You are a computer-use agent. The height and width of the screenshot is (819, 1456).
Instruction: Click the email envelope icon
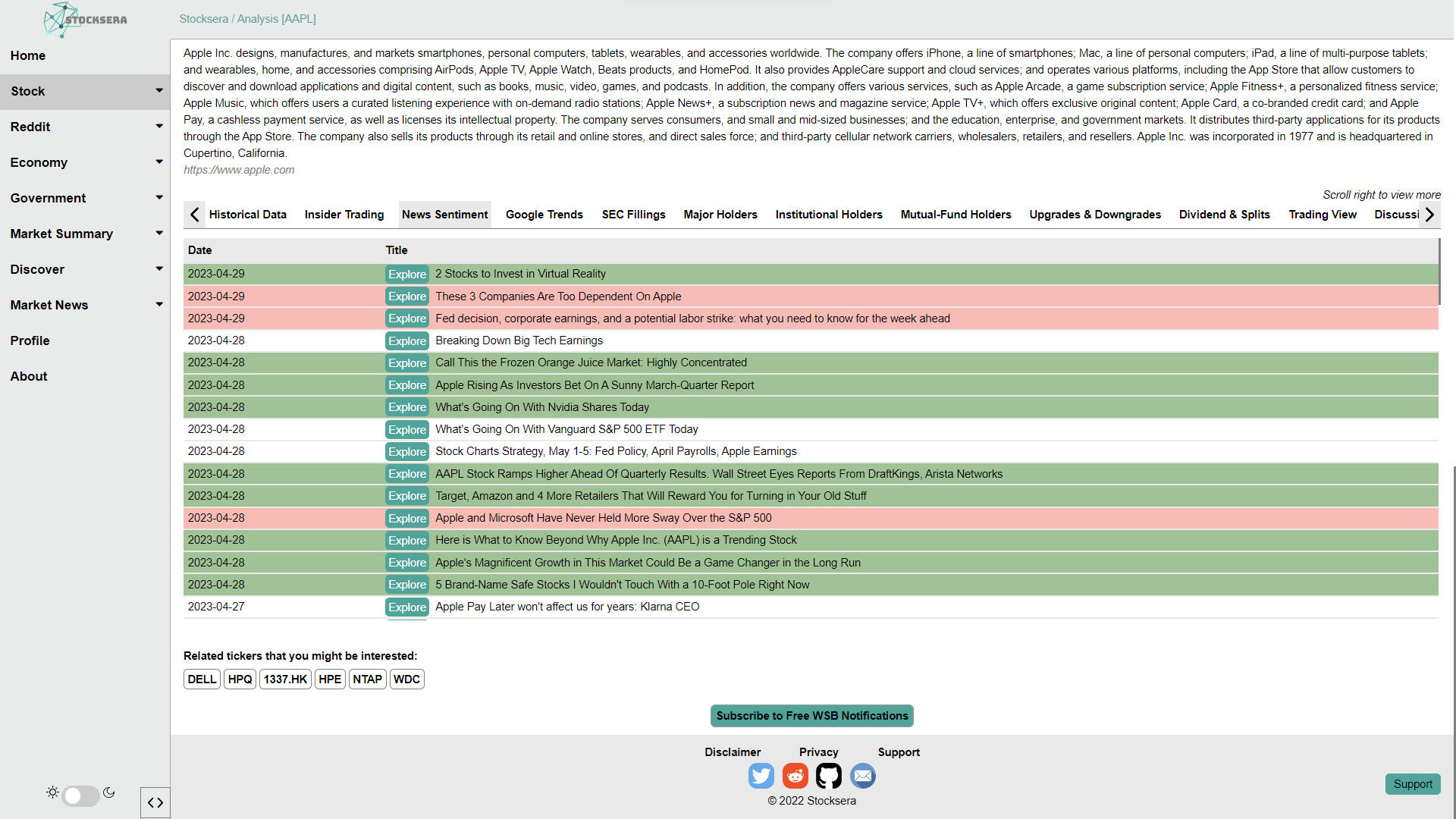[862, 776]
